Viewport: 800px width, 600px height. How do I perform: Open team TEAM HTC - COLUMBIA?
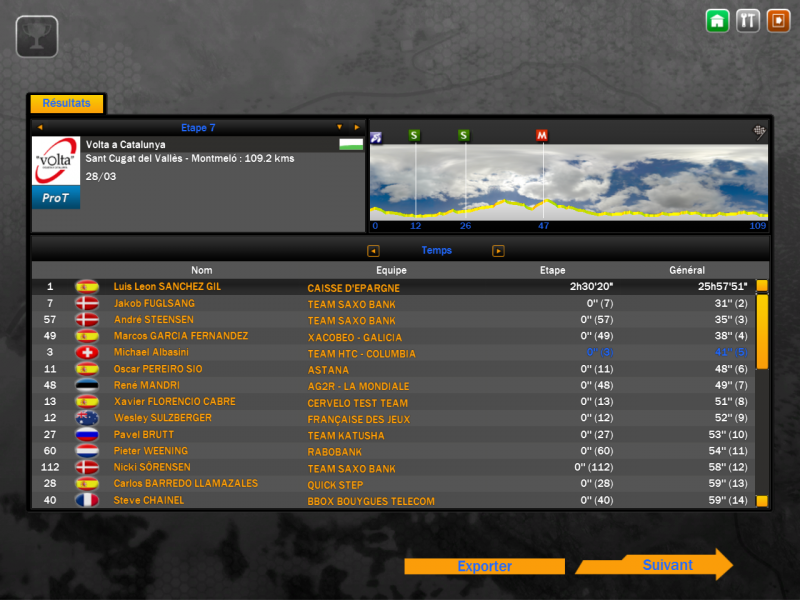362,354
